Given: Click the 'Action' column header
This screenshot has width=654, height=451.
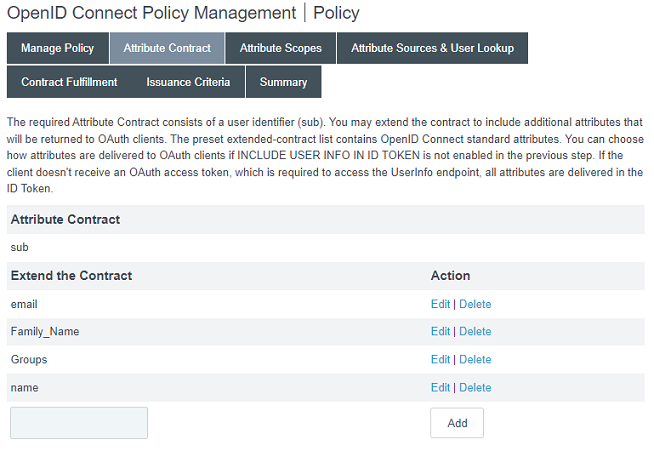Looking at the screenshot, I should click(x=450, y=276).
